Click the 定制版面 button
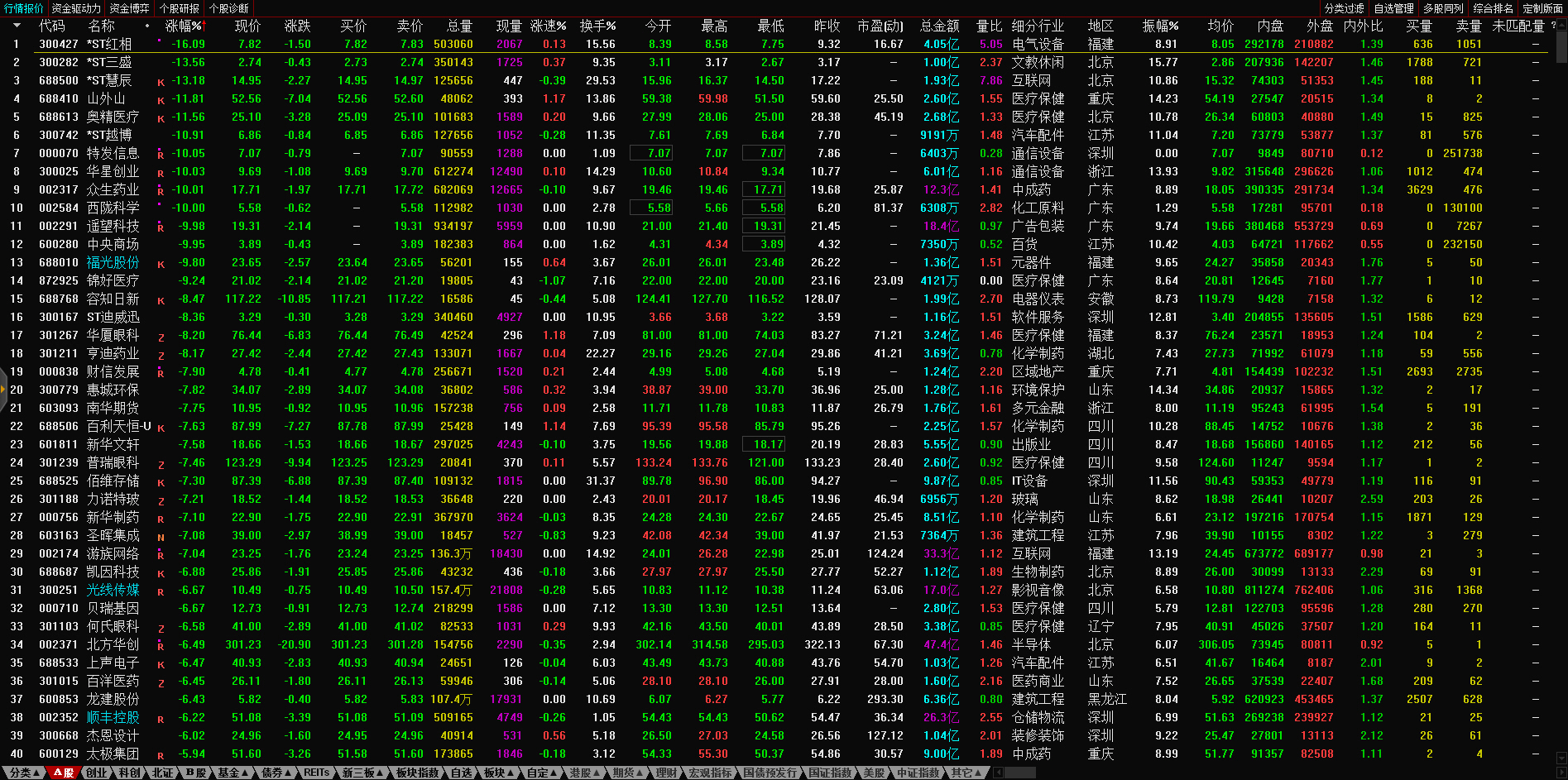 tap(1542, 8)
